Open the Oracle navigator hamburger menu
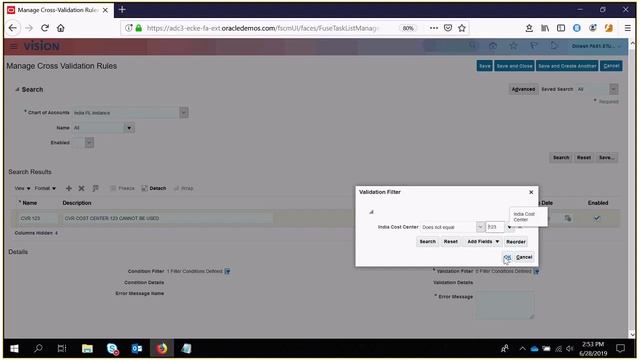This screenshot has width=640, height=360. (x=13, y=46)
